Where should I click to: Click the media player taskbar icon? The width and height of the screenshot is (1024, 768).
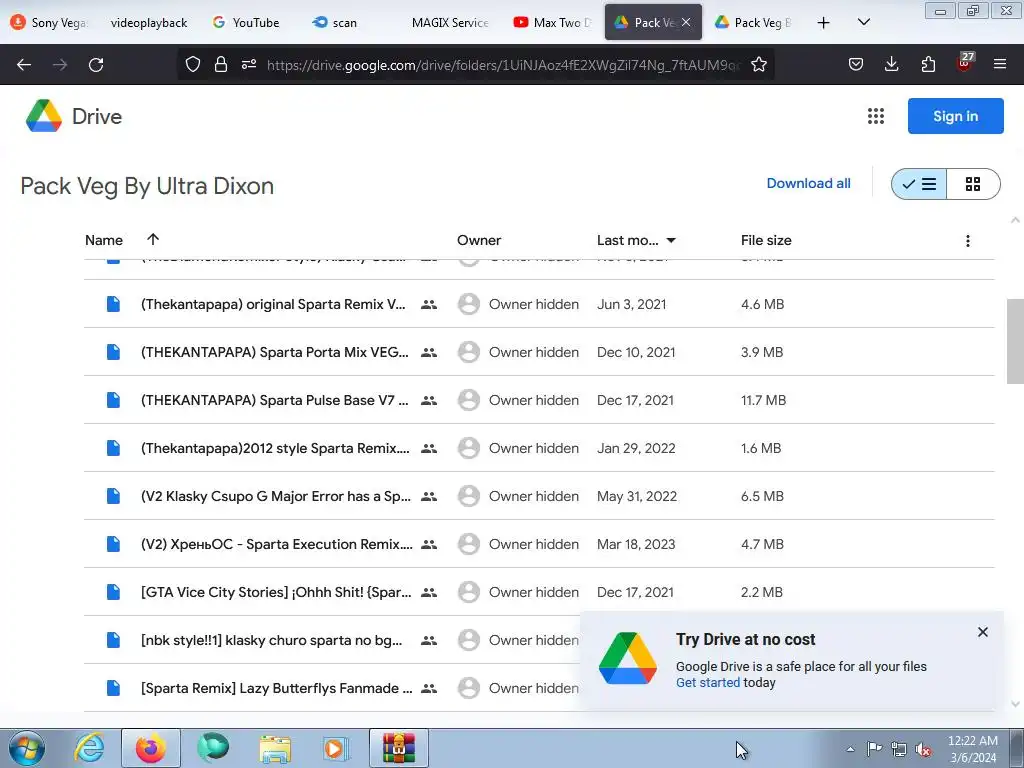pos(337,748)
